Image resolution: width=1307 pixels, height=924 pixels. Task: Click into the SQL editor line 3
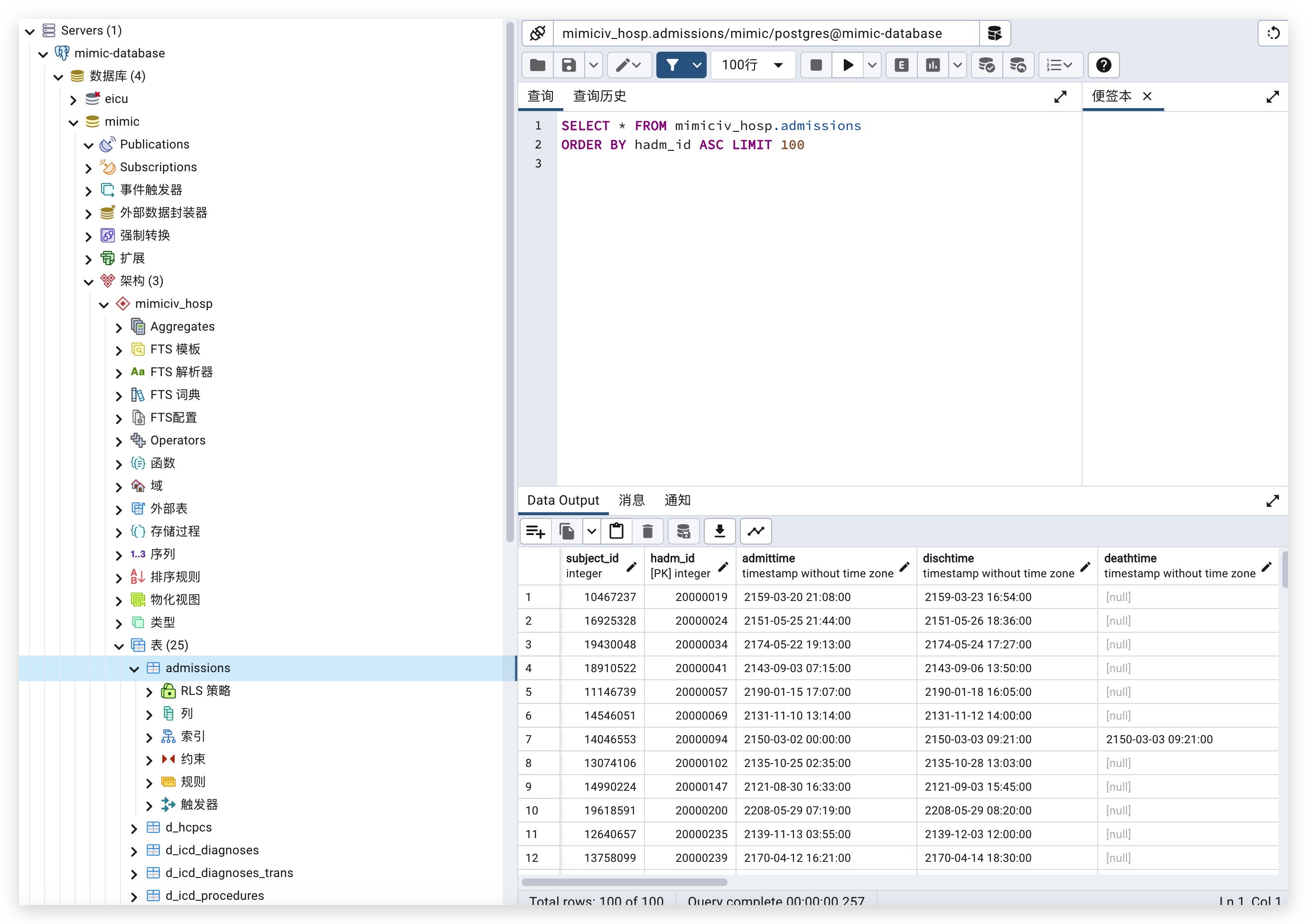[819, 163]
